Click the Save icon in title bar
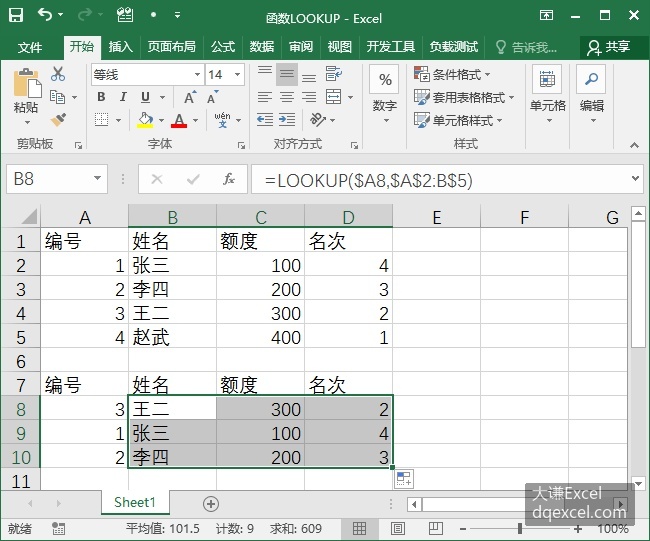Viewport: 650px width, 541px height. [16, 15]
